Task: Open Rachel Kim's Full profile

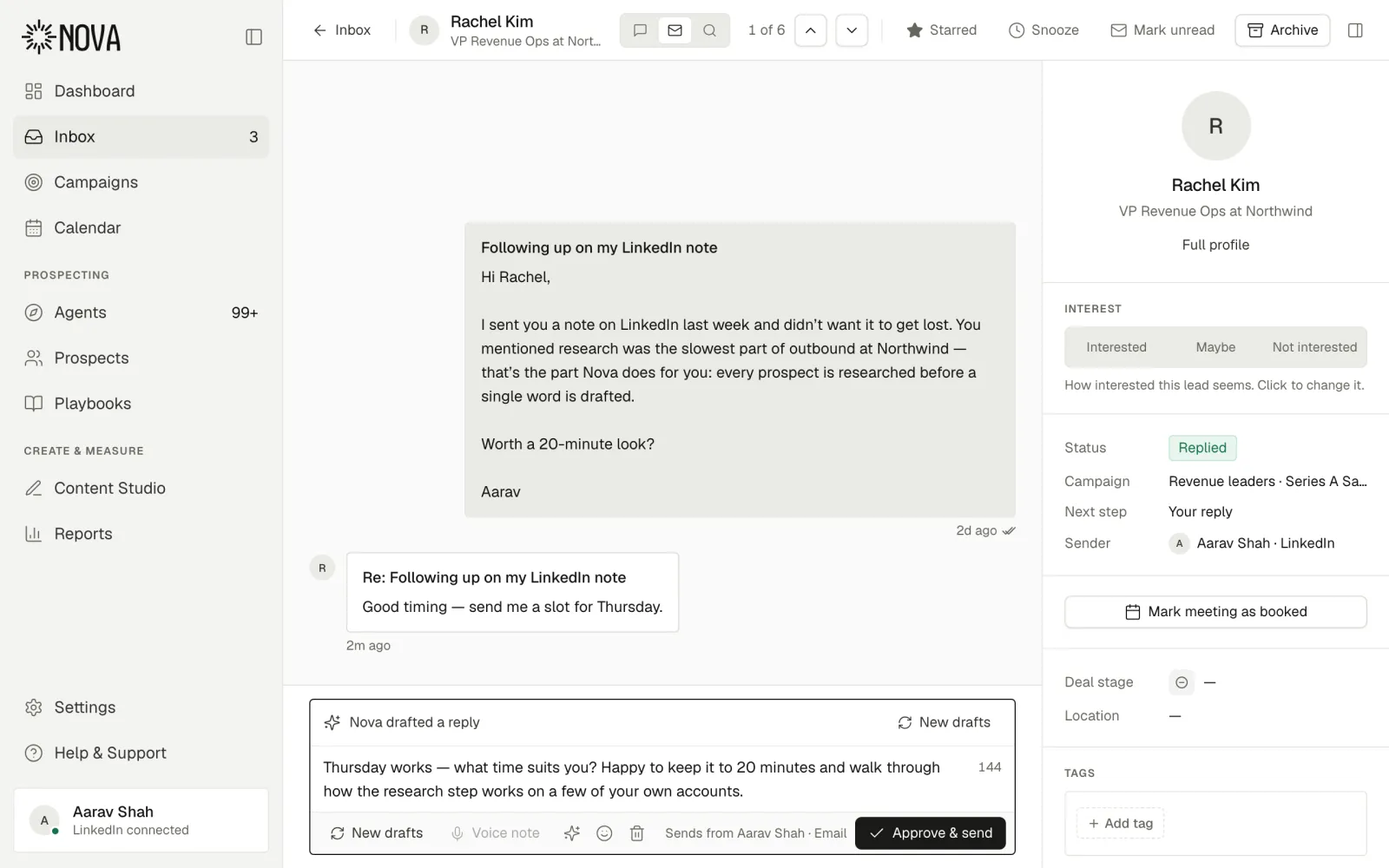Action: 1215,245
